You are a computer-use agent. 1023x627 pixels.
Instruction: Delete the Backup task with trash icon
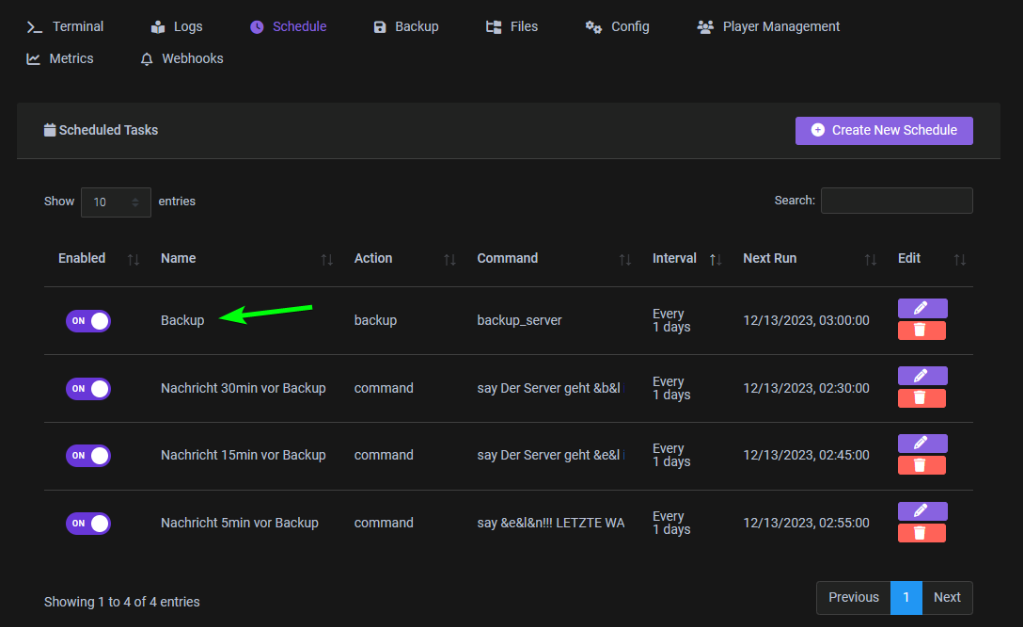(922, 331)
